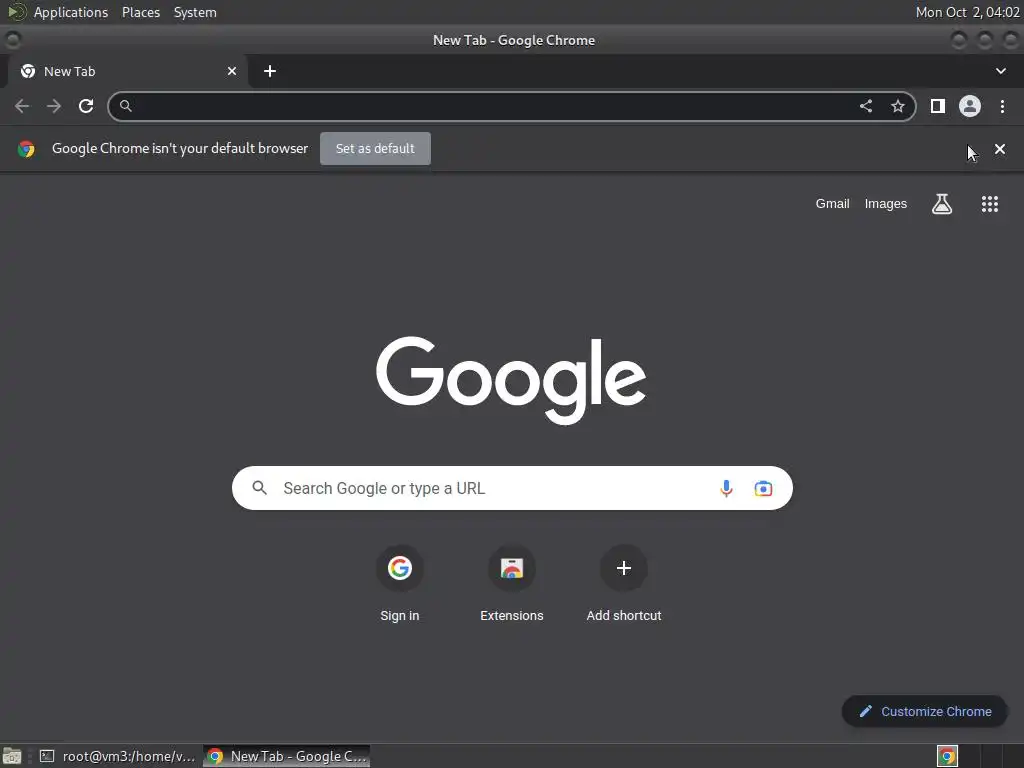
Task: Set Chrome as default browser
Action: coord(376,148)
